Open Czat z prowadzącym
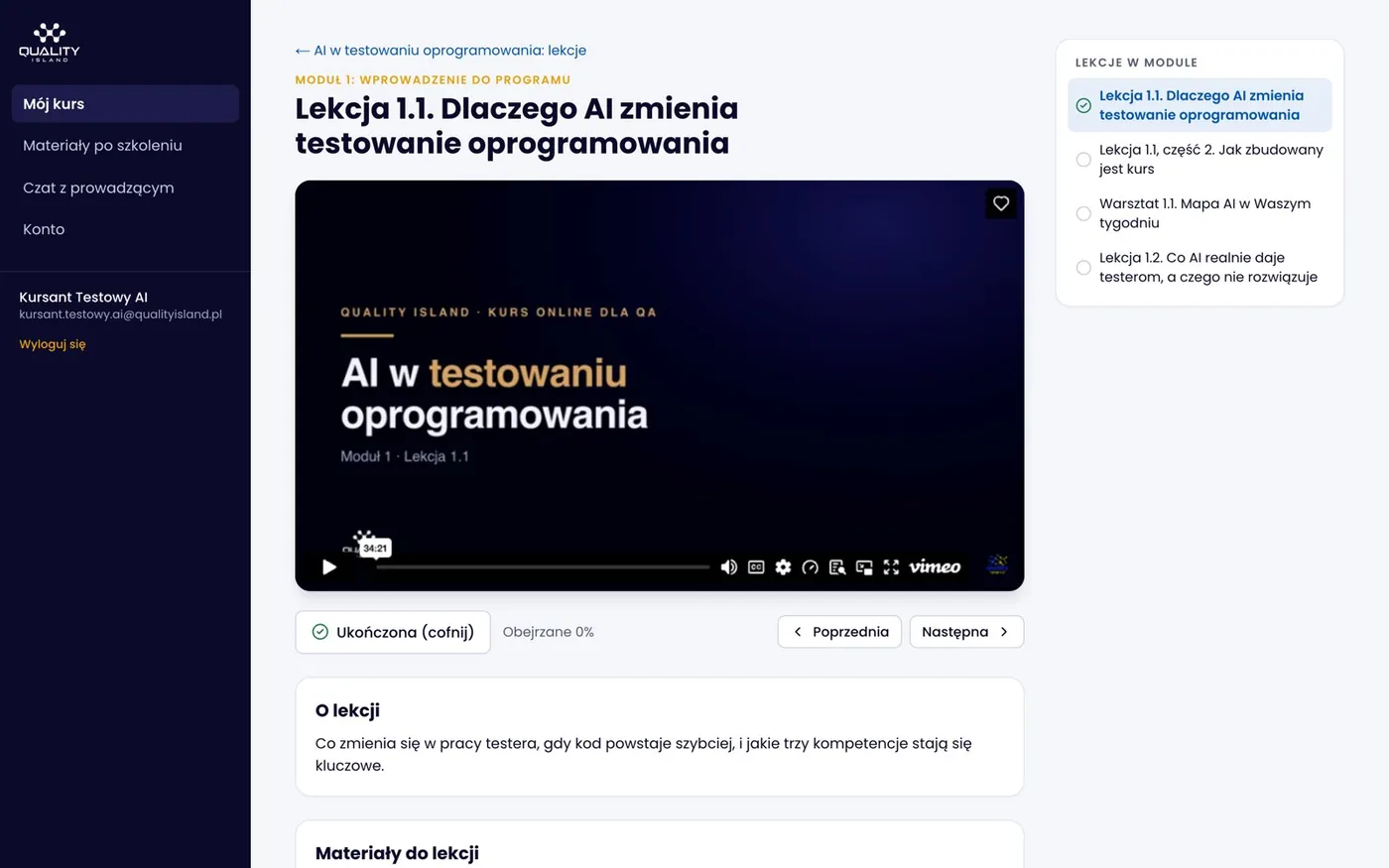 [x=125, y=187]
